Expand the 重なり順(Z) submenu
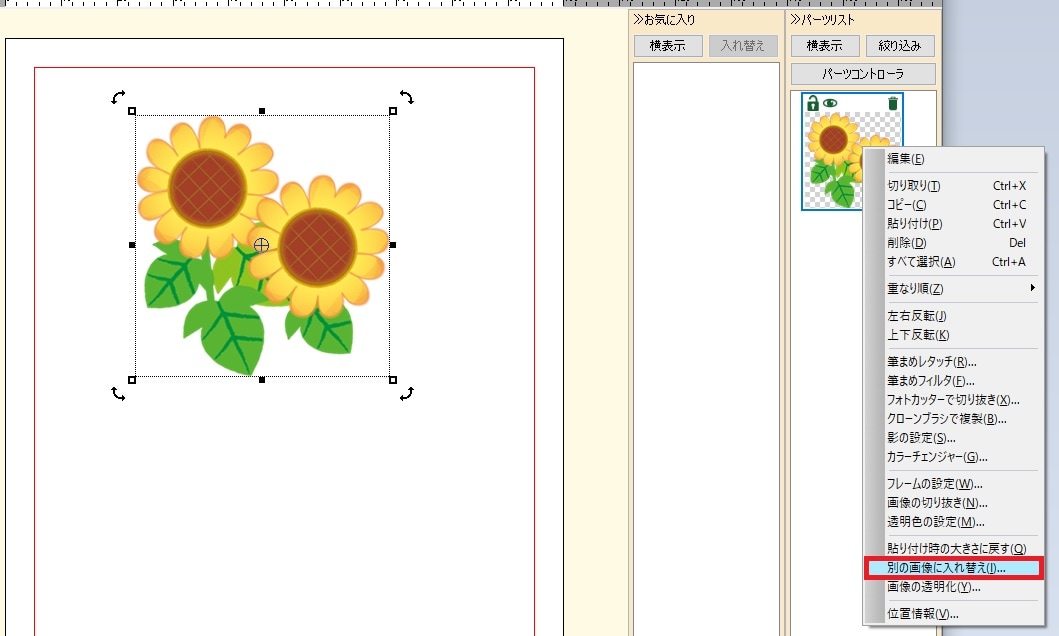The height and width of the screenshot is (636, 1059). (x=954, y=288)
